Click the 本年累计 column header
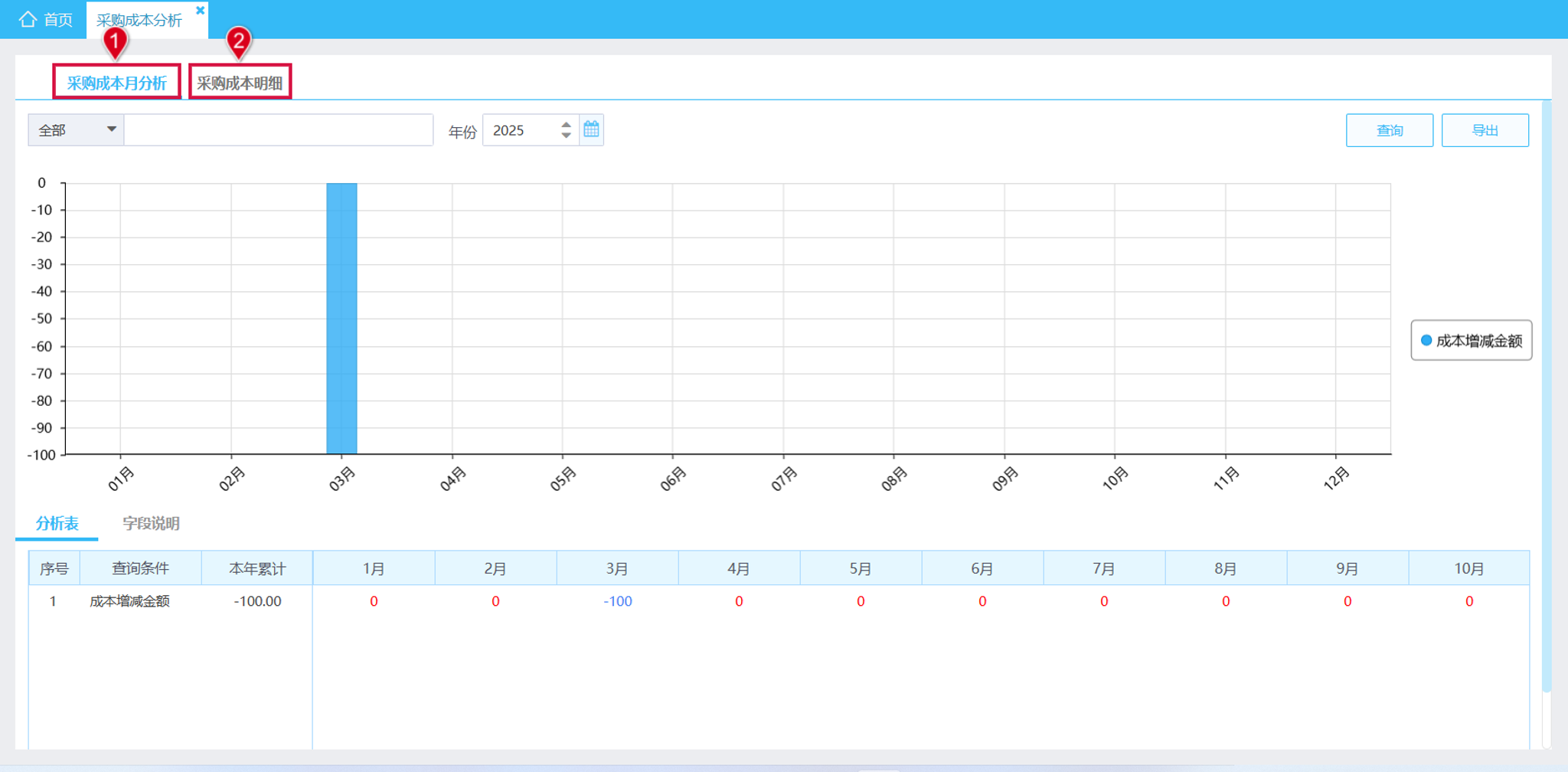 256,568
